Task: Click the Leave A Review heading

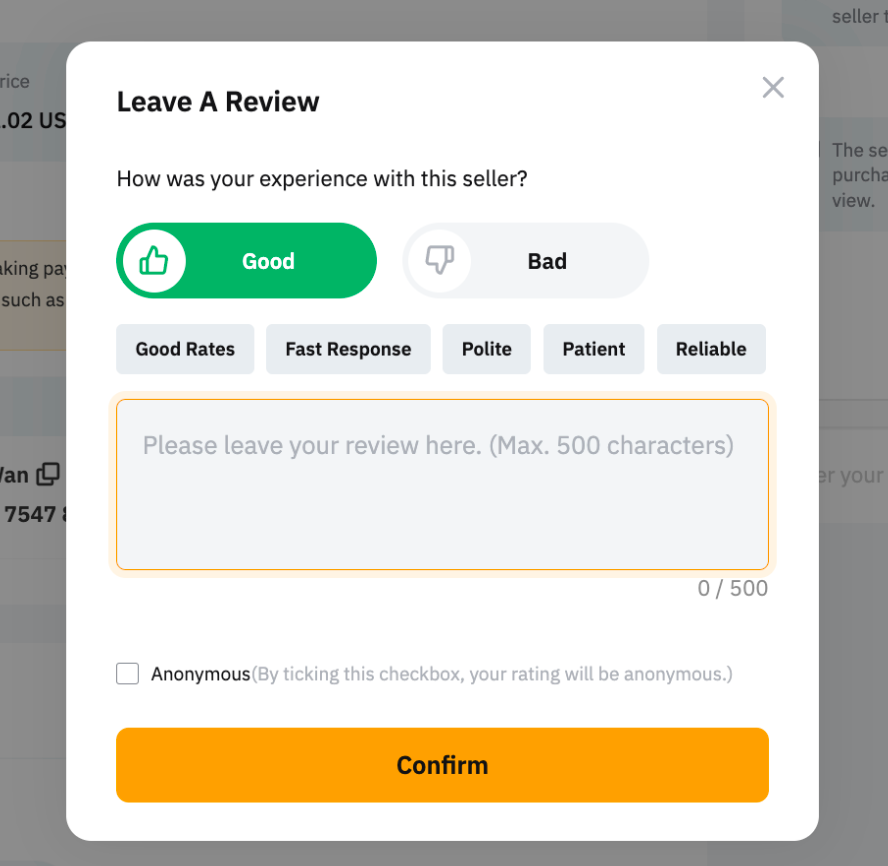Action: coord(218,102)
